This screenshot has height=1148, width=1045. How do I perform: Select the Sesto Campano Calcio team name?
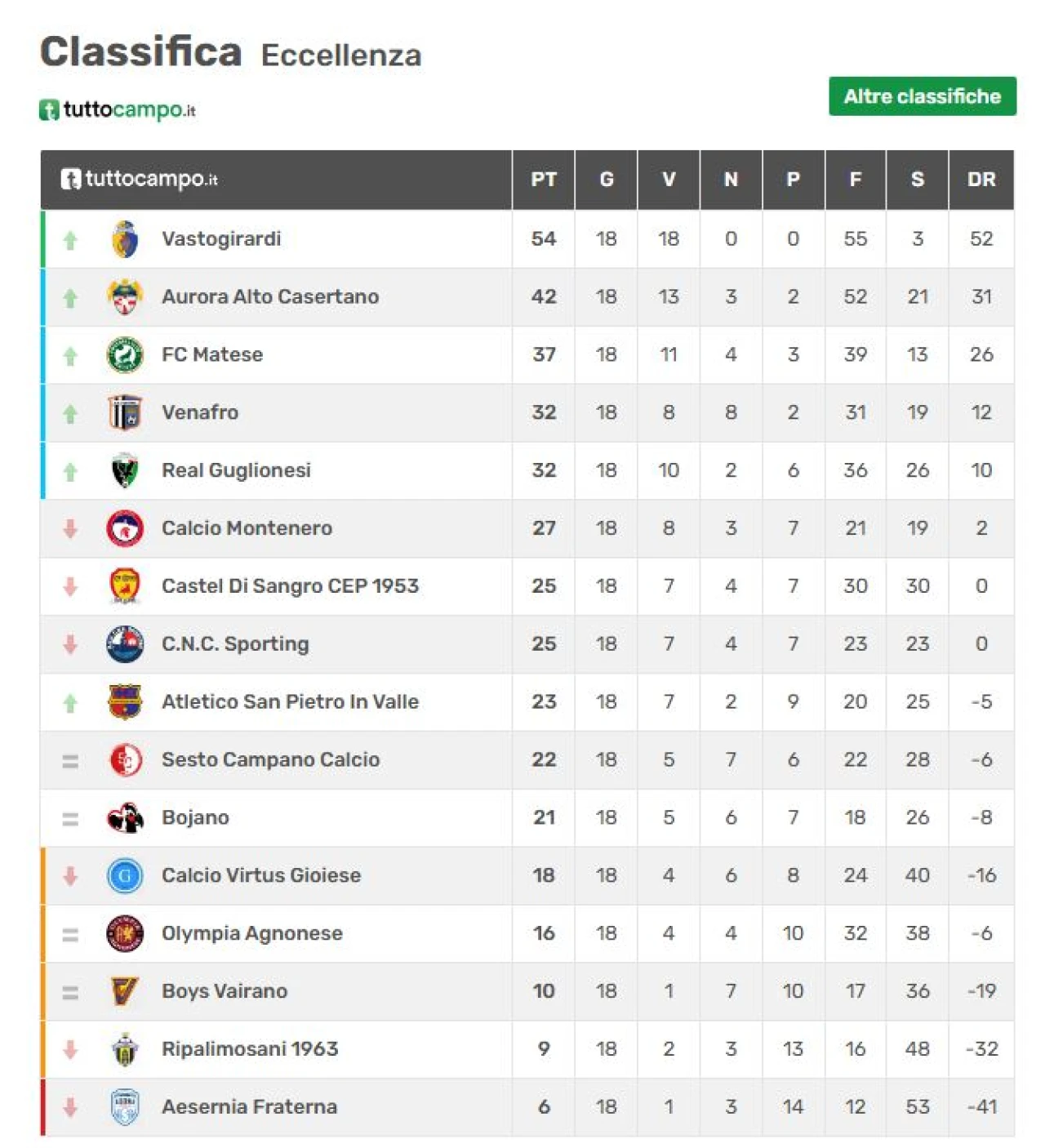tap(270, 759)
